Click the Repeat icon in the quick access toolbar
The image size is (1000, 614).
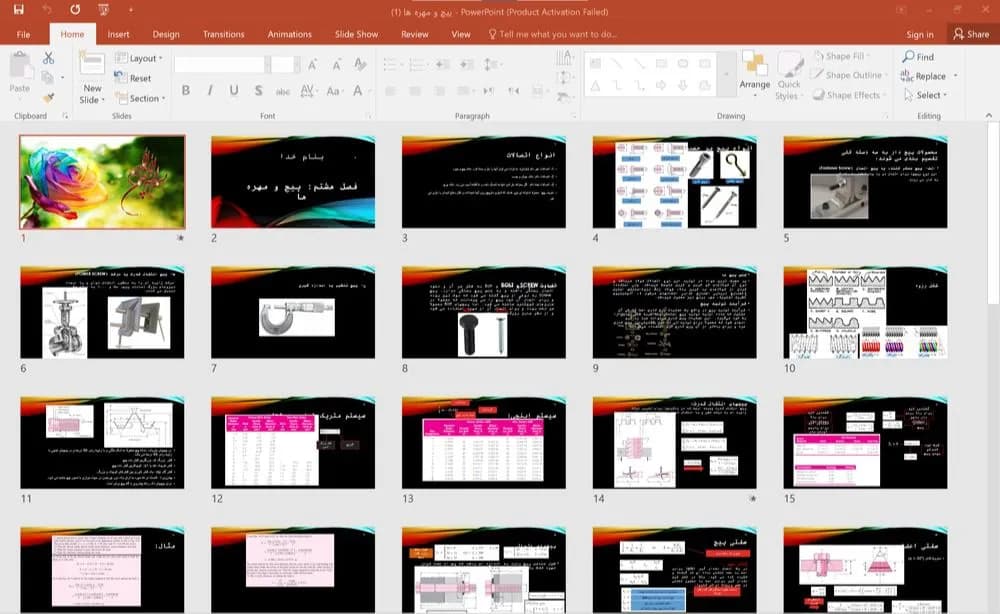tap(75, 10)
